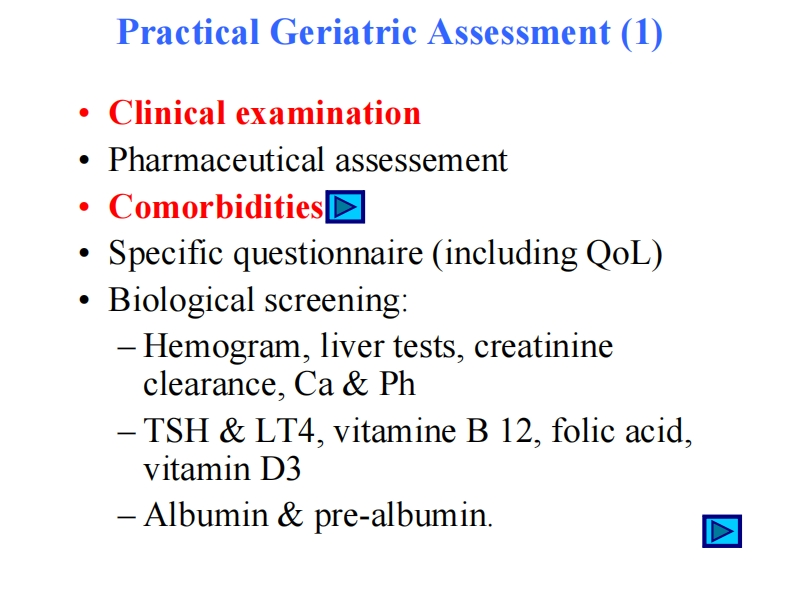Click the vitamin D3 text line
The width and height of the screenshot is (793, 593).
pyautogui.click(x=222, y=468)
